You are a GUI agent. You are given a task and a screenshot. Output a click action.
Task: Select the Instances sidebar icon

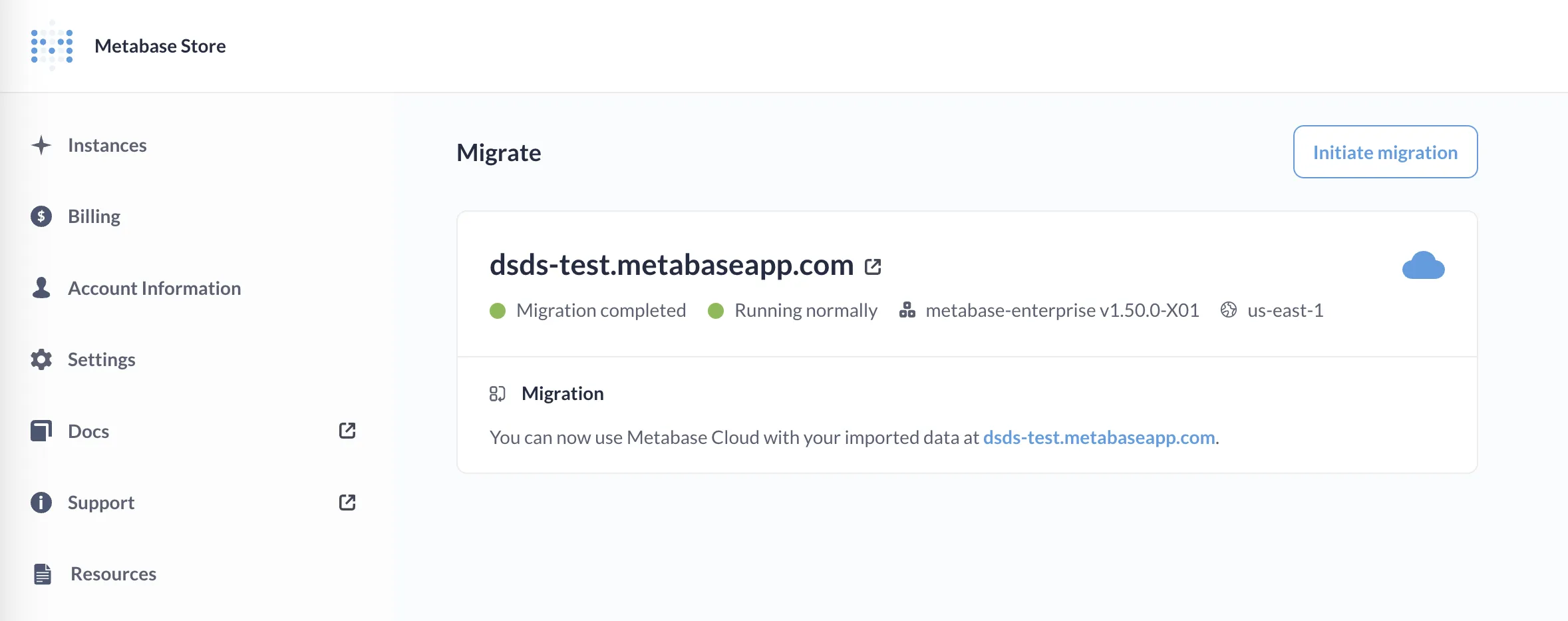click(41, 145)
